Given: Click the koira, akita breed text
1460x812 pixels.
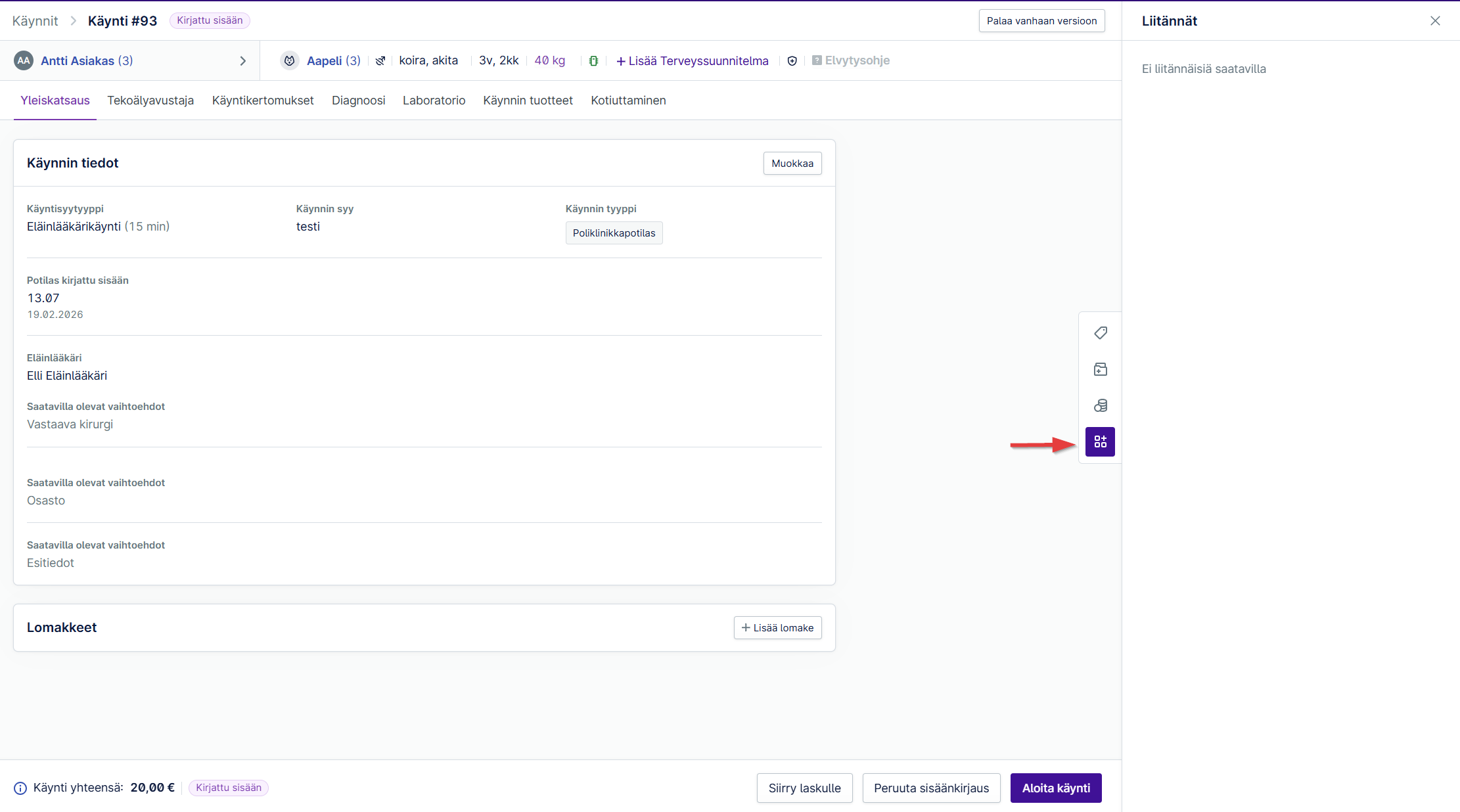Looking at the screenshot, I should (428, 60).
